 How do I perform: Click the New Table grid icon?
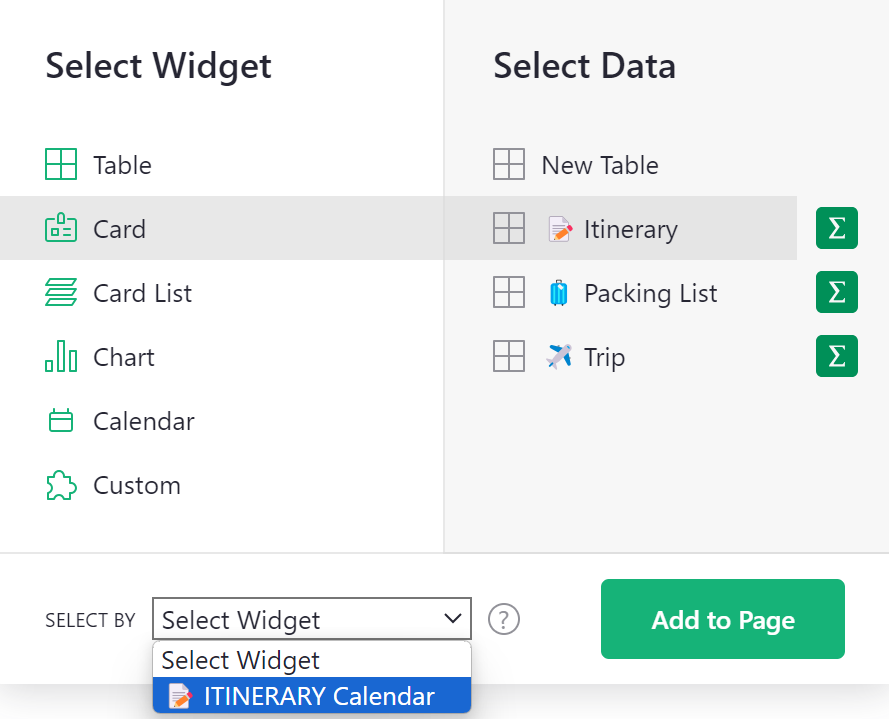(x=509, y=165)
